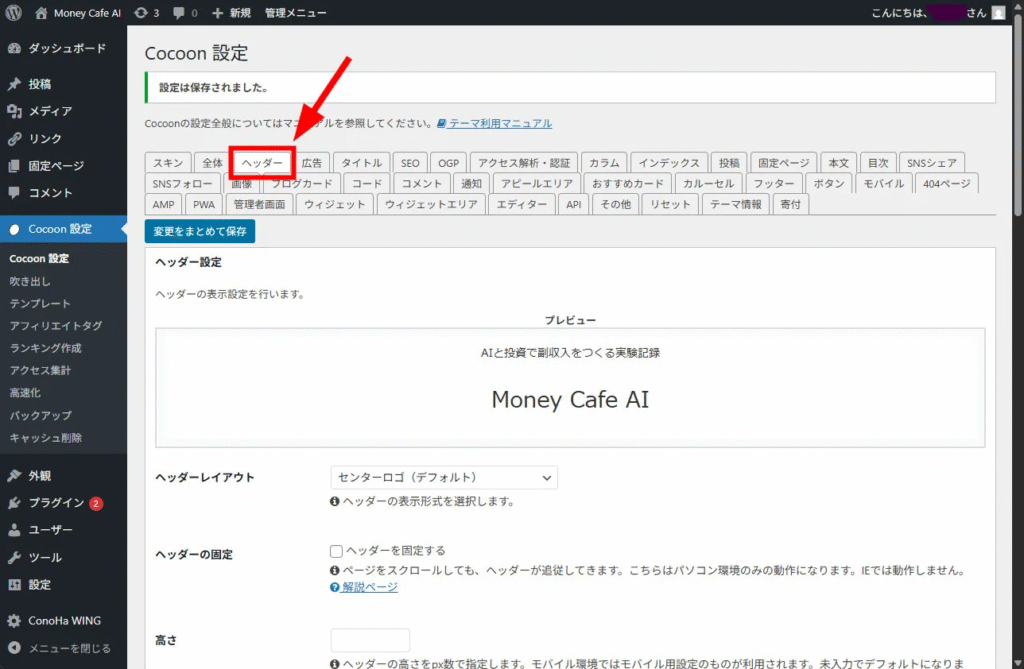Switch to the スキン tab
The width and height of the screenshot is (1024, 669).
tap(168, 163)
